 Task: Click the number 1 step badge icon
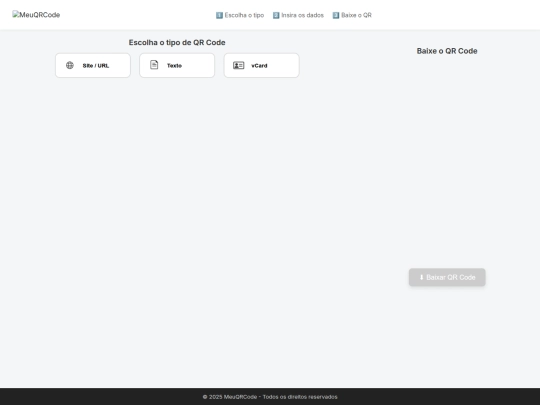[x=219, y=15]
